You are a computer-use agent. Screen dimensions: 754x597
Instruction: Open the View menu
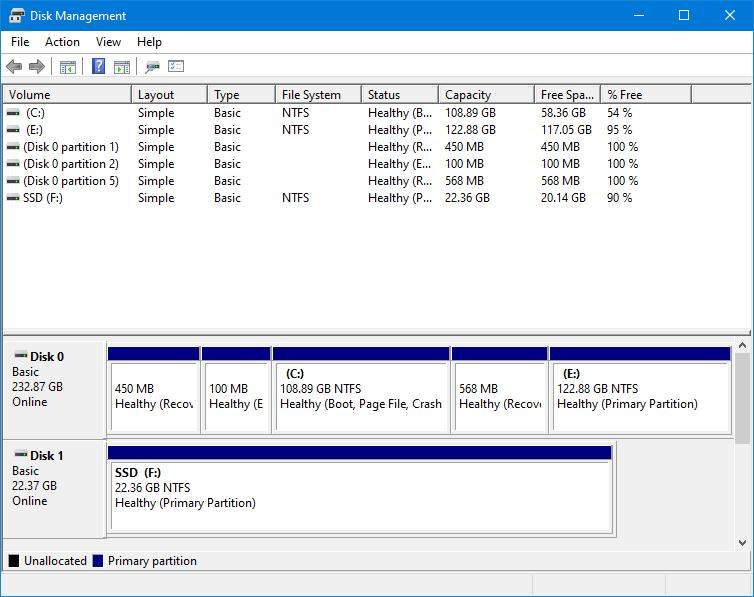(108, 42)
